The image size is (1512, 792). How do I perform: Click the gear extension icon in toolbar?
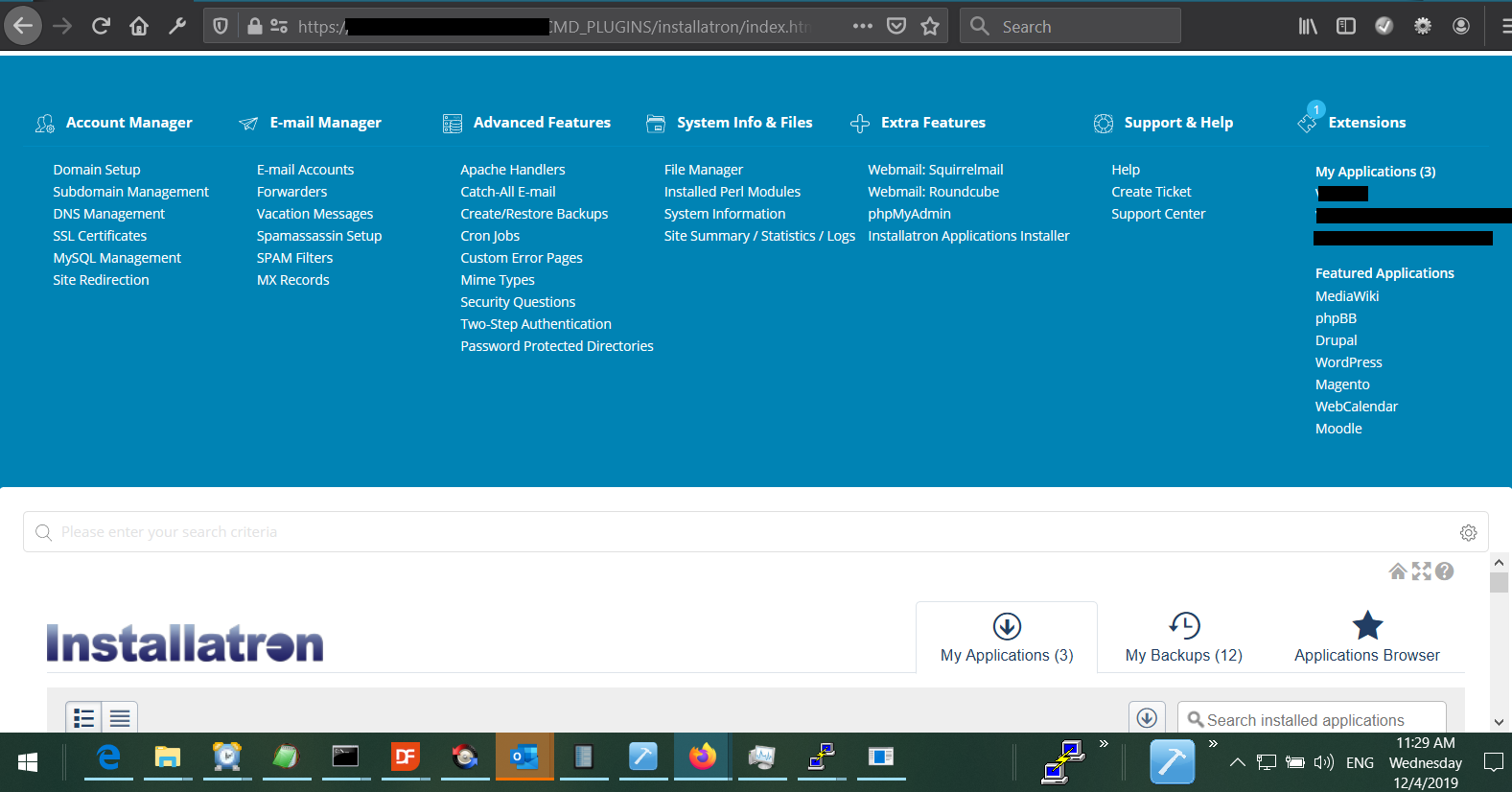[x=1423, y=26]
